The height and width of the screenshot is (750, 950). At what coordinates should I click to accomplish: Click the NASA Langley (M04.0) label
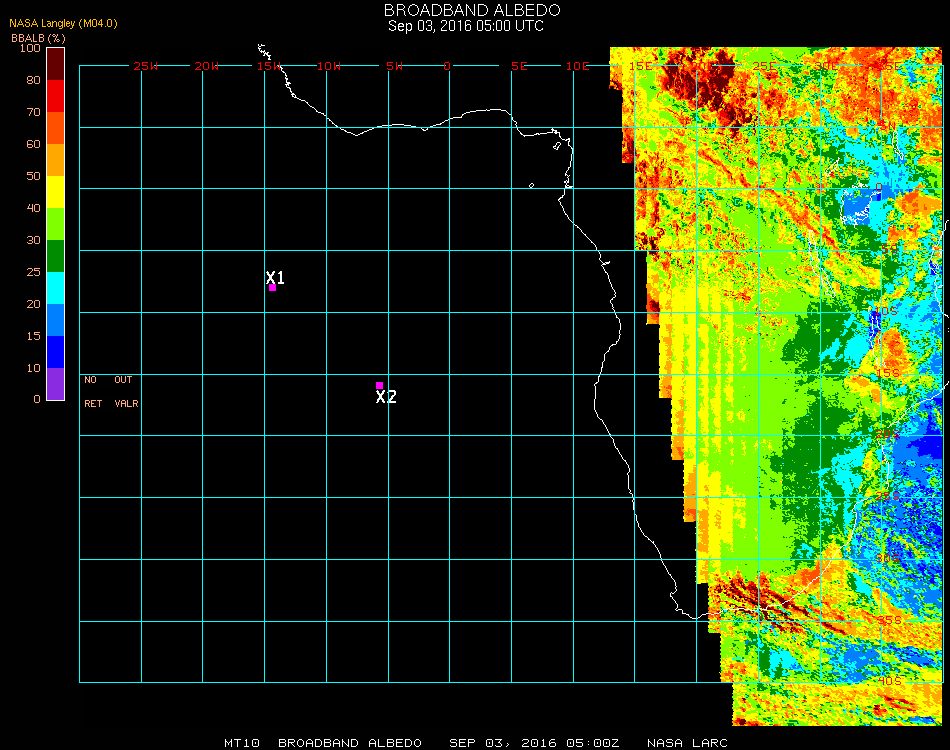(x=64, y=23)
